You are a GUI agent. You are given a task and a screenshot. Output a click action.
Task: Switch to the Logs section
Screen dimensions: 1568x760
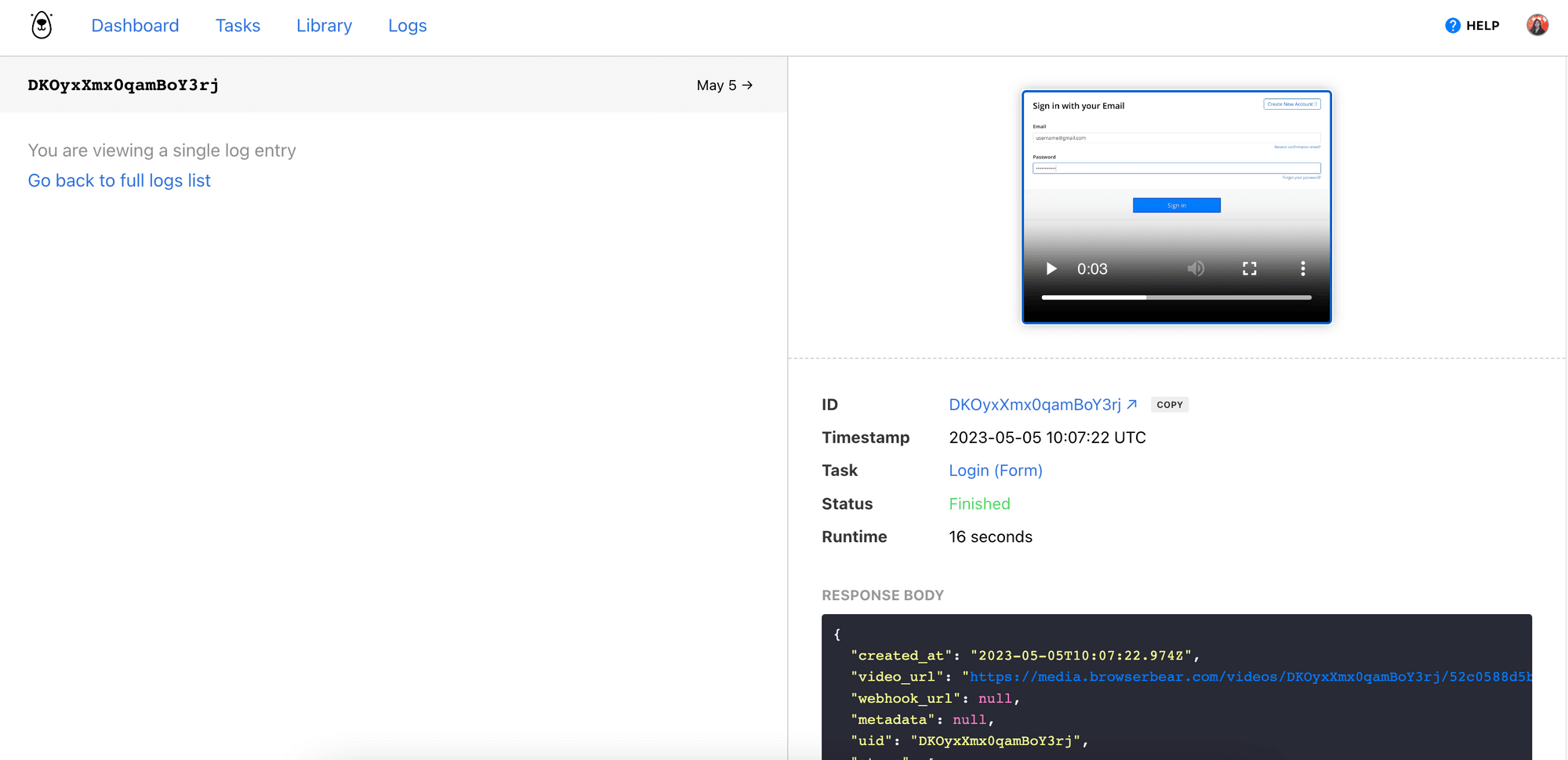(x=407, y=25)
